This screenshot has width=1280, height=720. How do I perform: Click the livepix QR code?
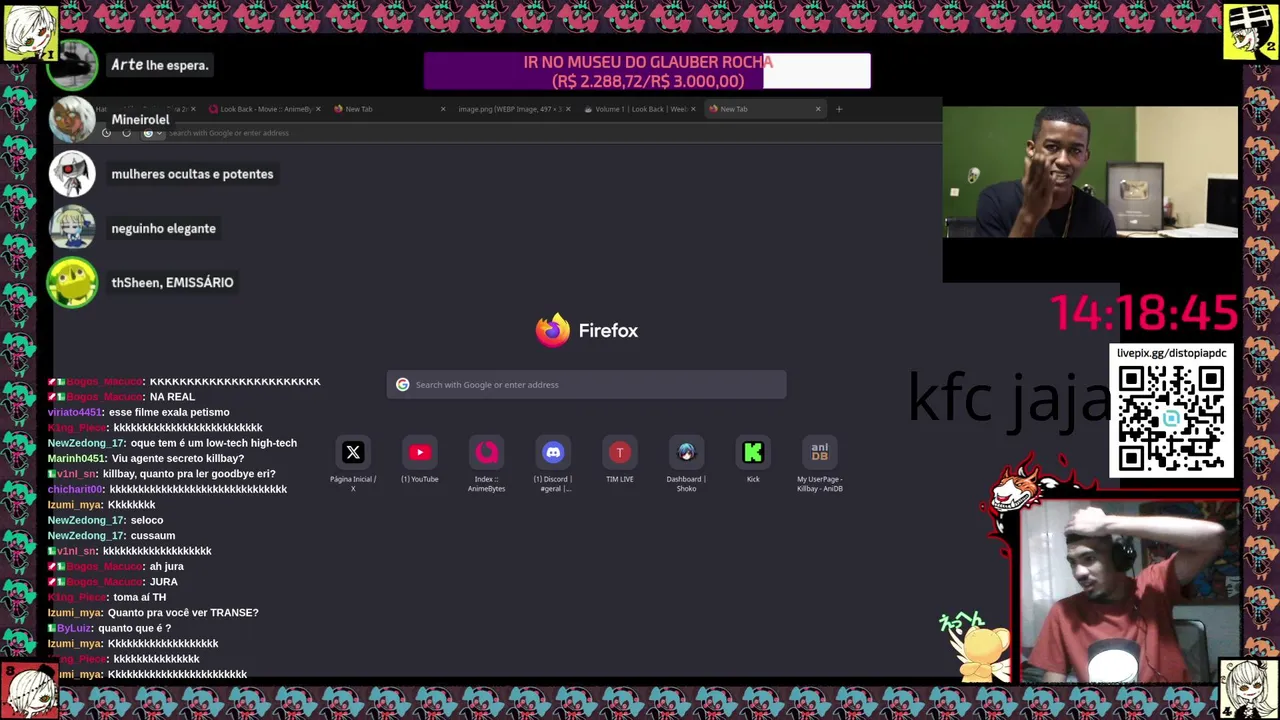(1171, 418)
